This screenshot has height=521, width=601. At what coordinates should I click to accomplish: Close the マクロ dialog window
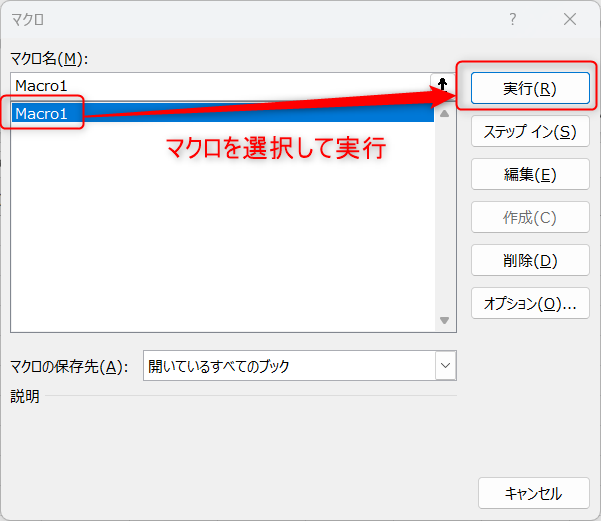click(x=570, y=19)
